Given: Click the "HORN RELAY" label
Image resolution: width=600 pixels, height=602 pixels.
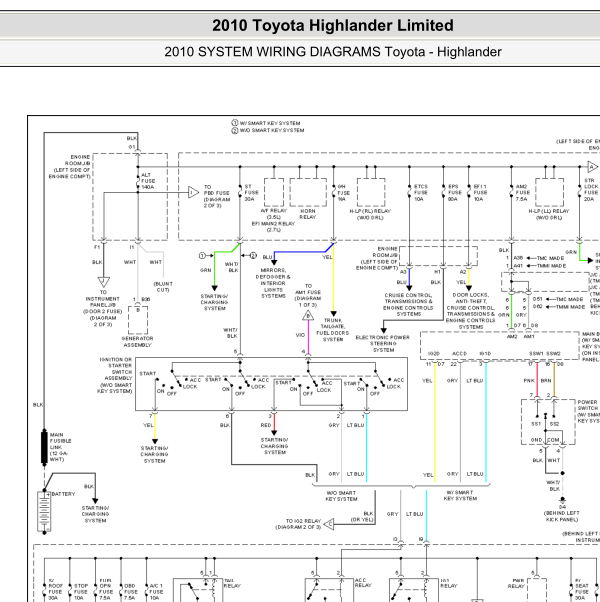Looking at the screenshot, I should (307, 214).
